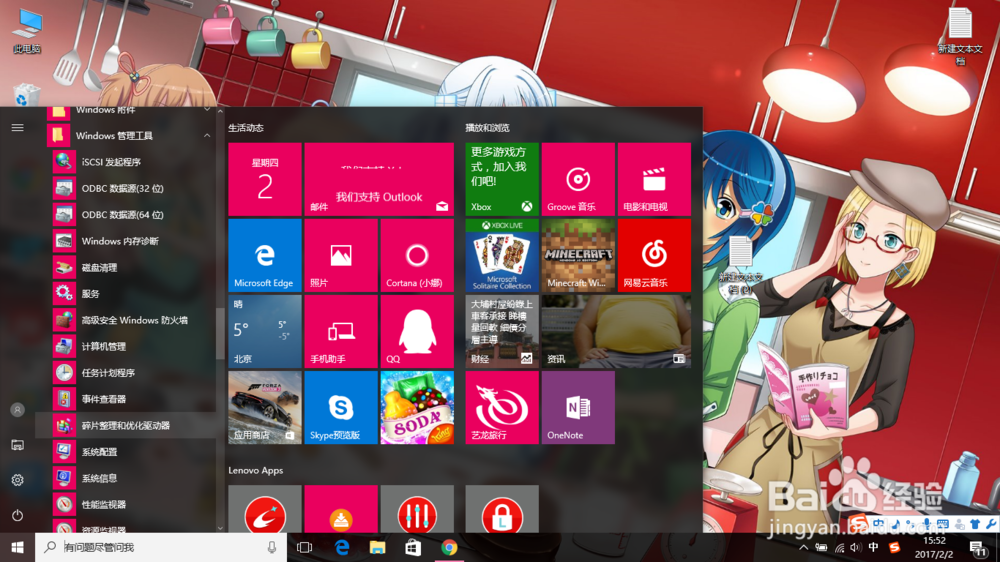
Task: Launch the 艺龙旅行 tile
Action: click(x=502, y=408)
